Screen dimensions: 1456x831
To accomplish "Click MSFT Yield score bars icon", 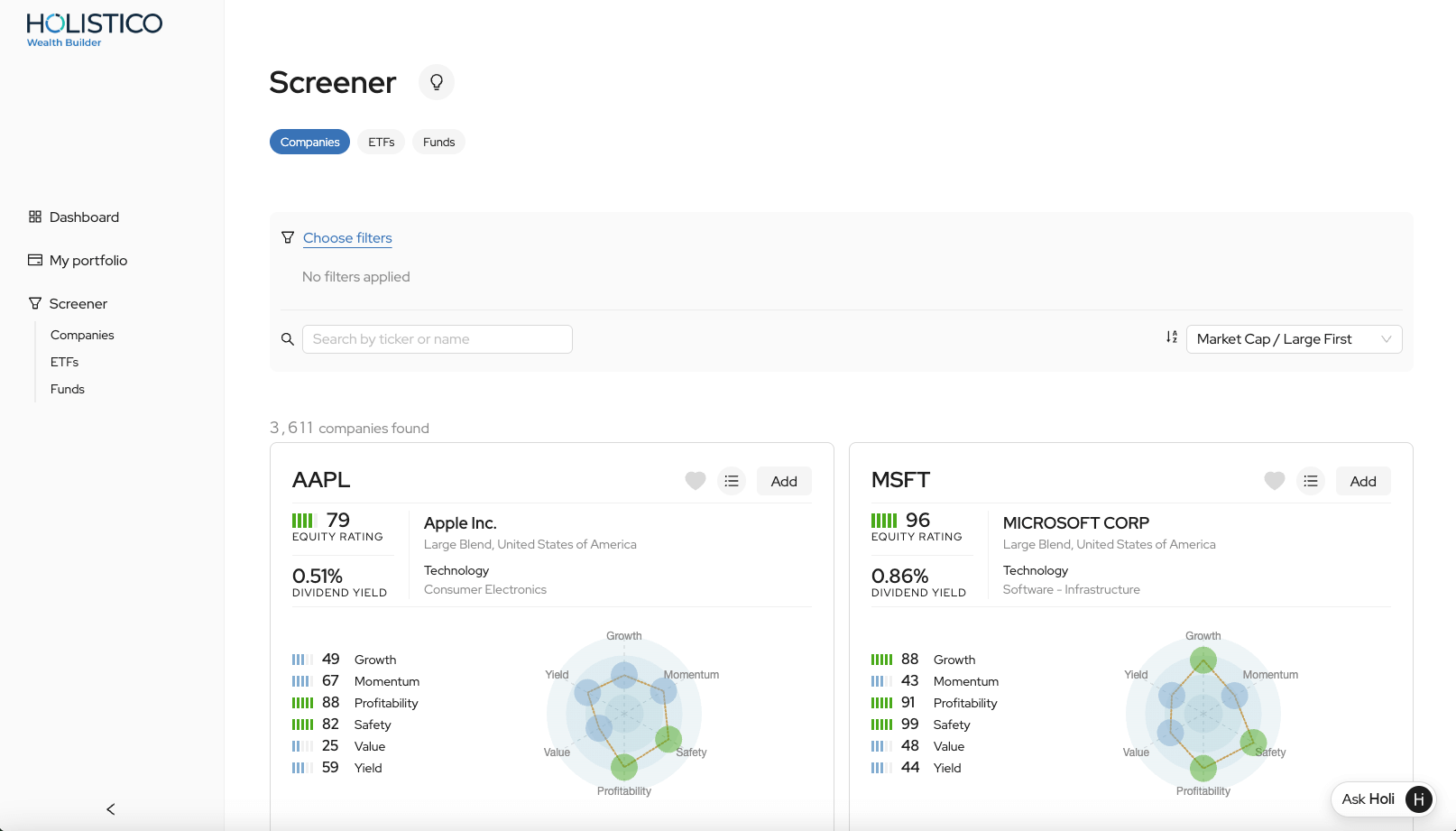I will 882,768.
